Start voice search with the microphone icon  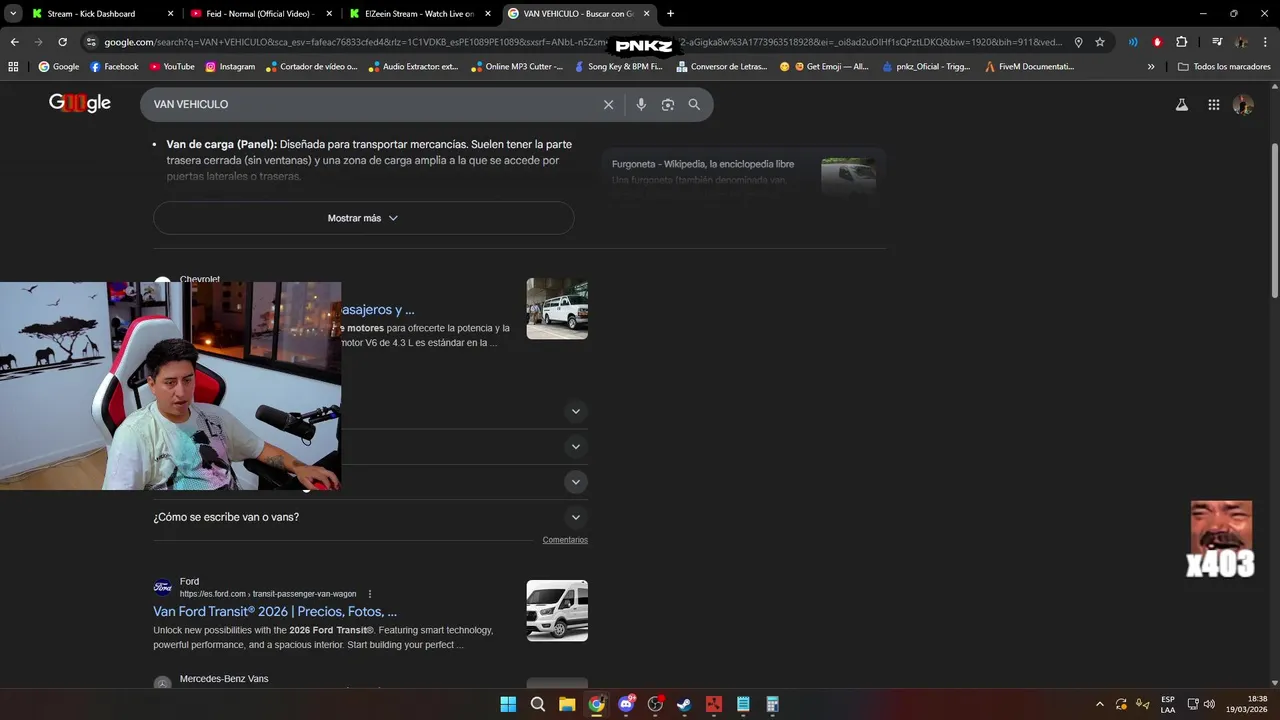click(641, 105)
